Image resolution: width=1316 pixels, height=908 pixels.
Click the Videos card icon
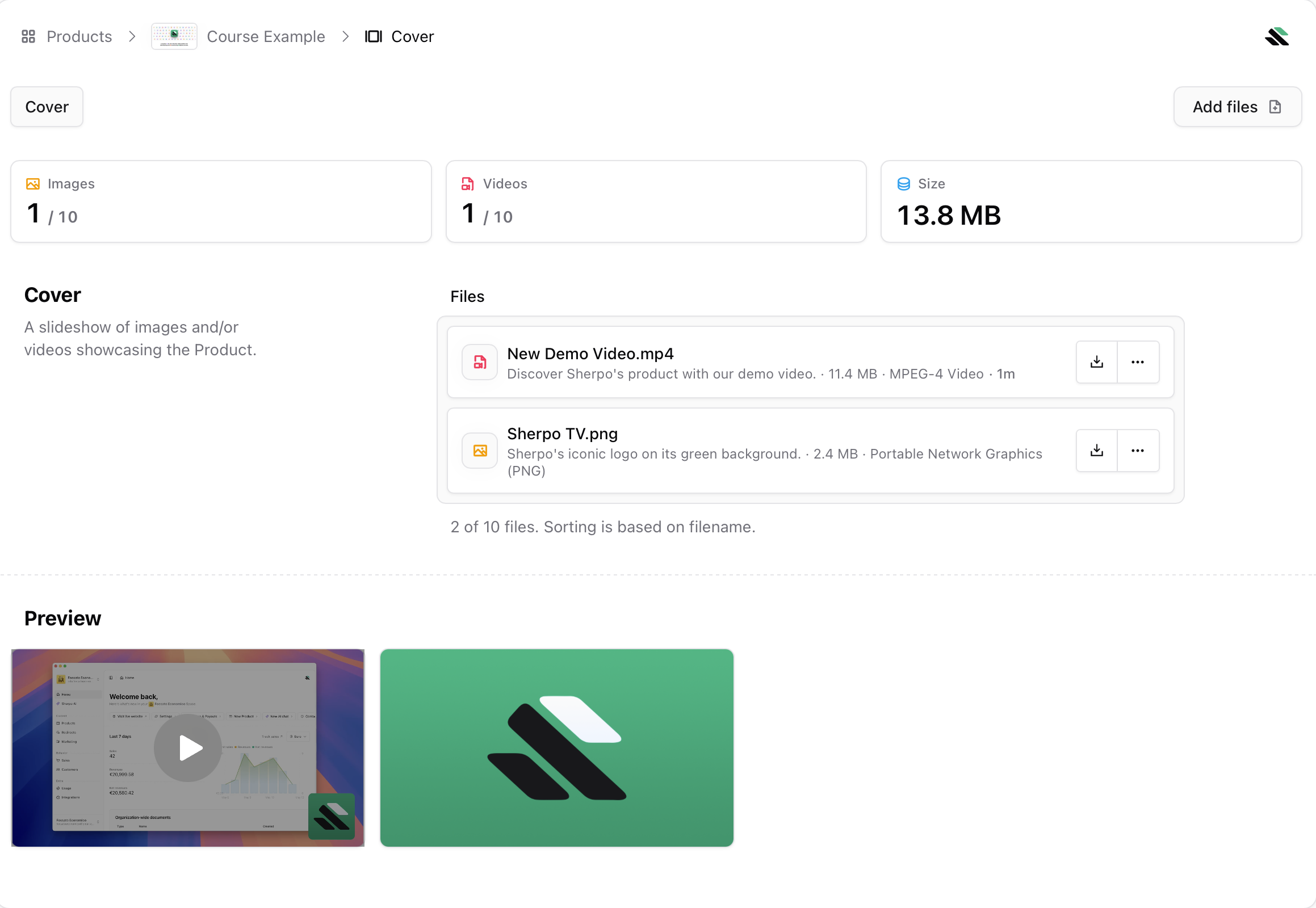(468, 183)
